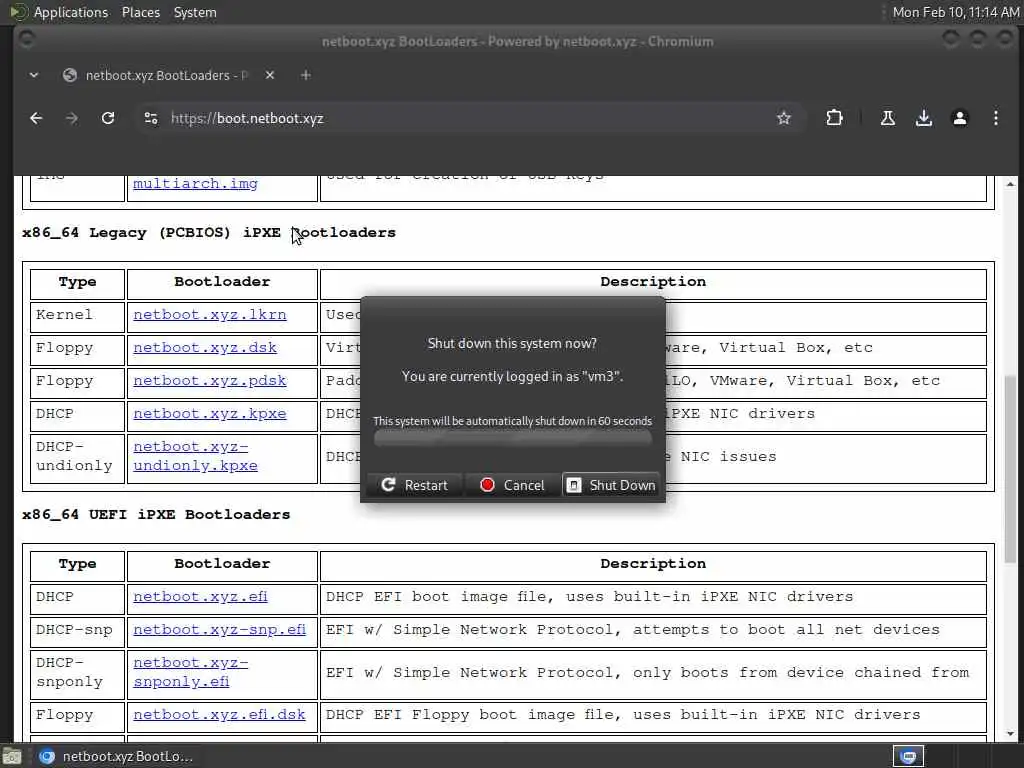1024x768 pixels.
Task: Open a new tab with the plus button
Action: pos(306,75)
